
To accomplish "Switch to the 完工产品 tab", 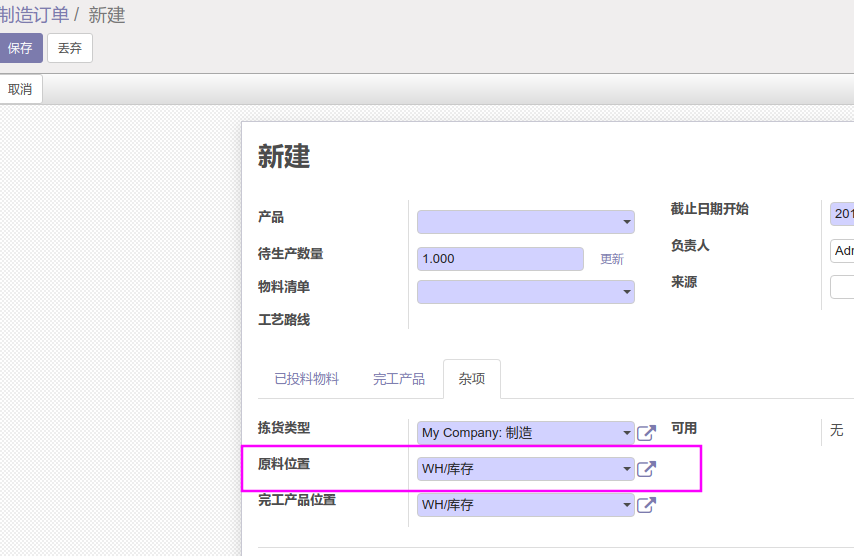I will click(399, 379).
